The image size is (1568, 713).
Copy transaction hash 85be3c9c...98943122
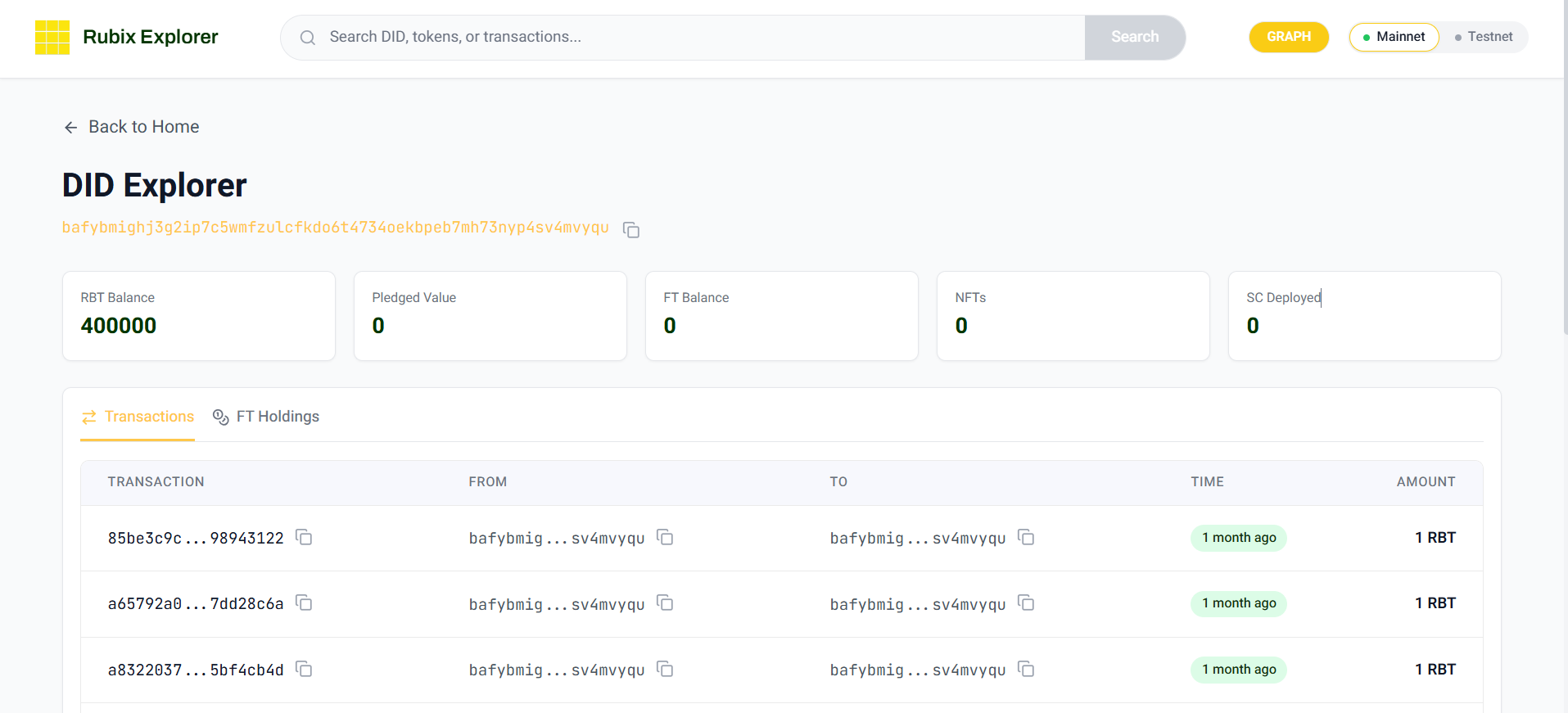coord(304,537)
